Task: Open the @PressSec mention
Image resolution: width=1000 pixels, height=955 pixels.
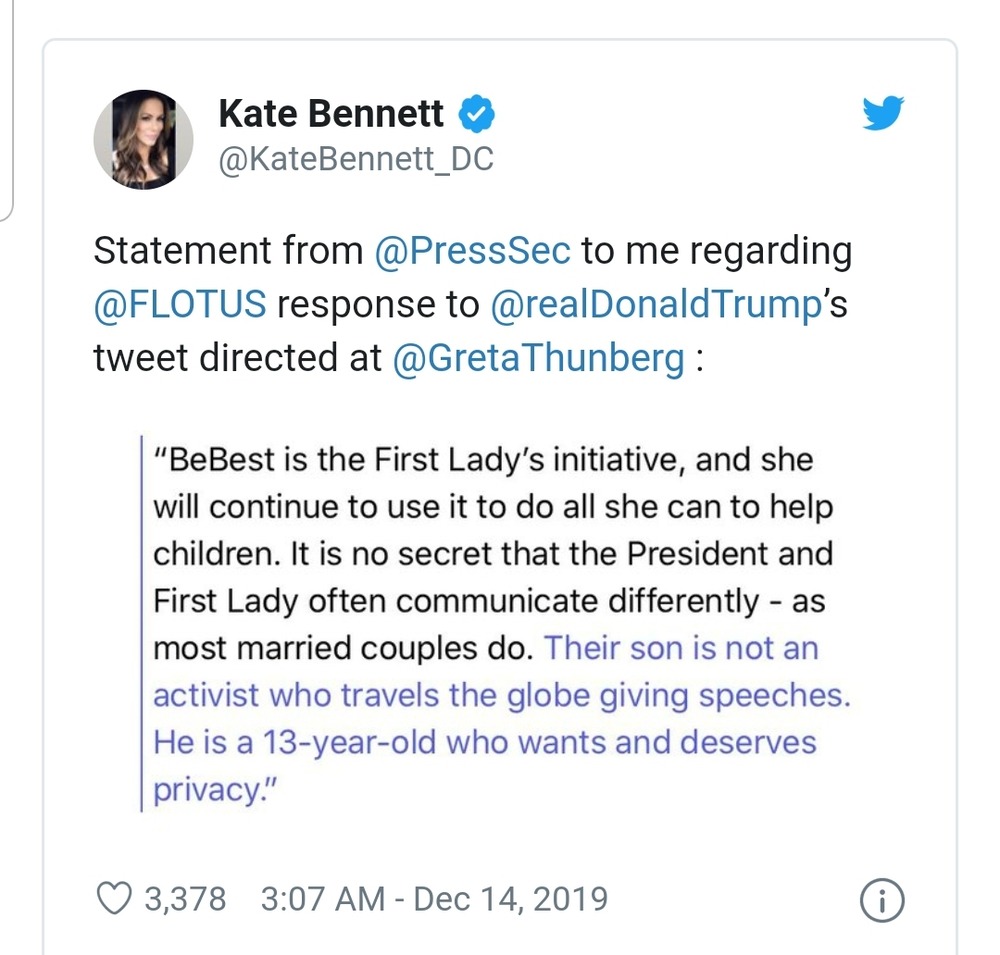Action: point(472,251)
